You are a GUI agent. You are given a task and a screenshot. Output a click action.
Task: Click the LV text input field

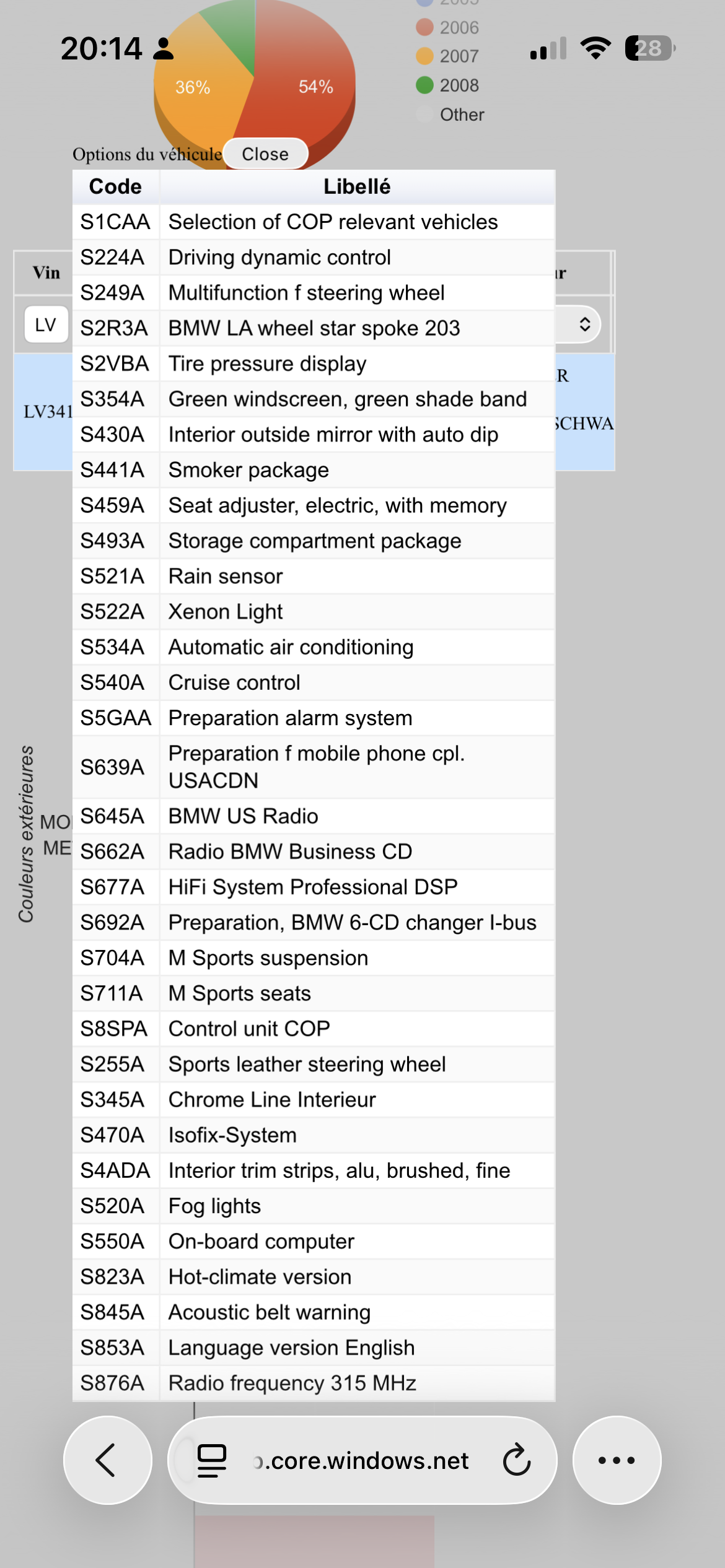point(46,324)
